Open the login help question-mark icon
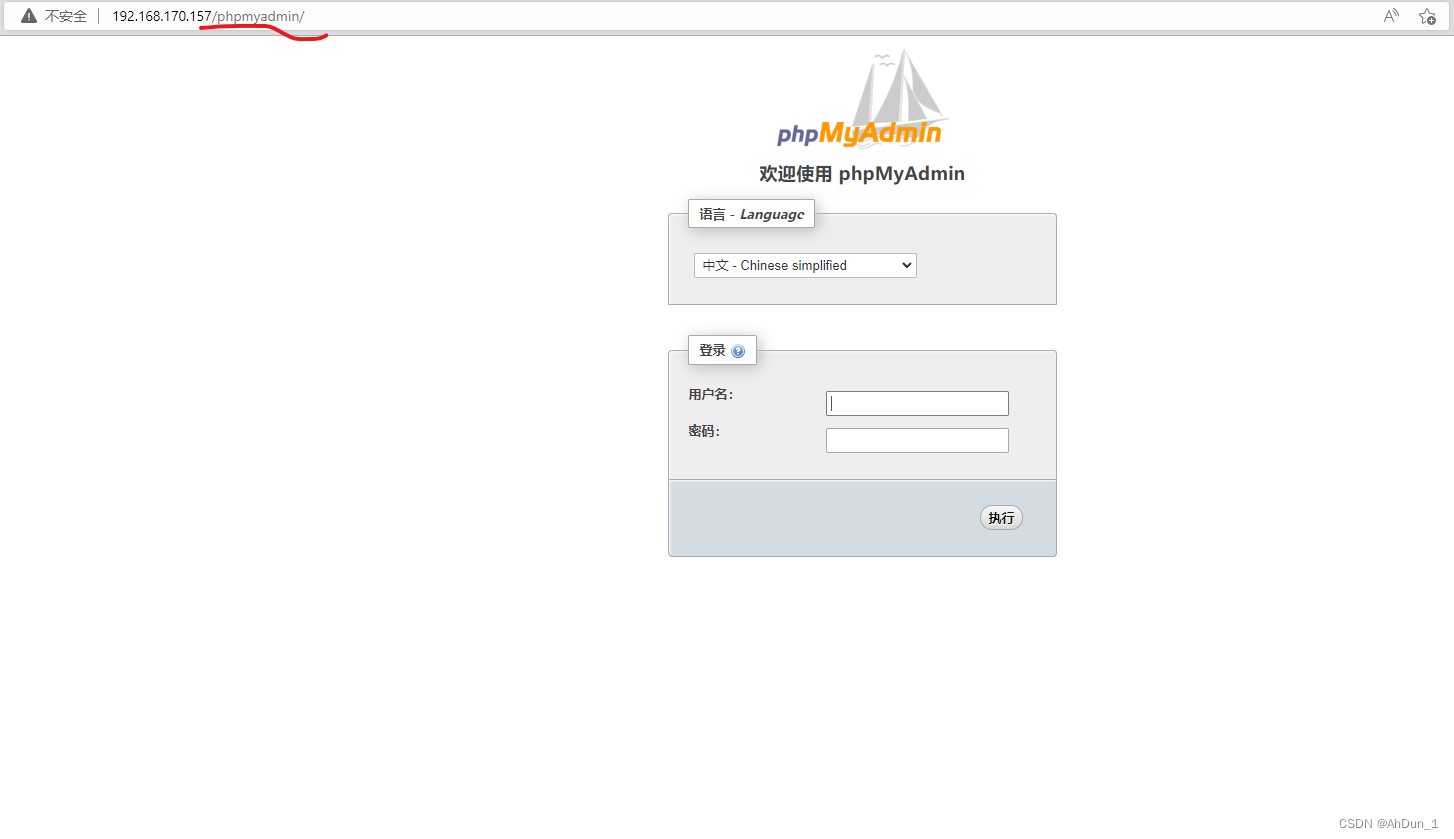Screen dimensions: 1454x839 coord(738,351)
